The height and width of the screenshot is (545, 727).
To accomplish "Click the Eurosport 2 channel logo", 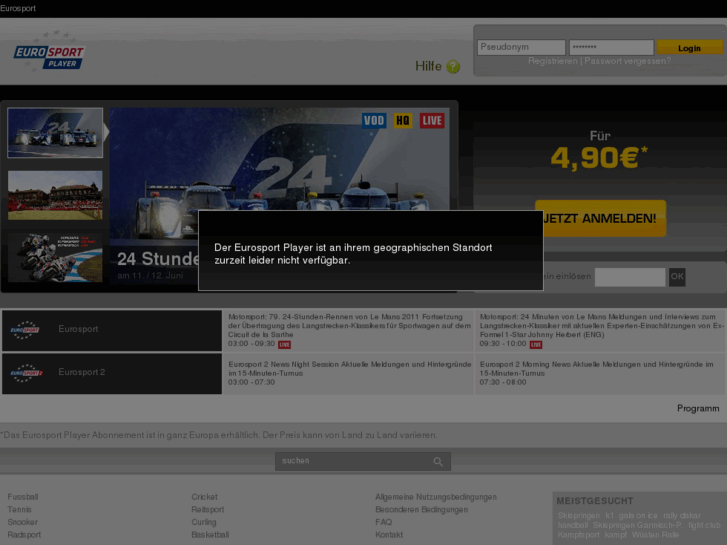I will (x=26, y=373).
